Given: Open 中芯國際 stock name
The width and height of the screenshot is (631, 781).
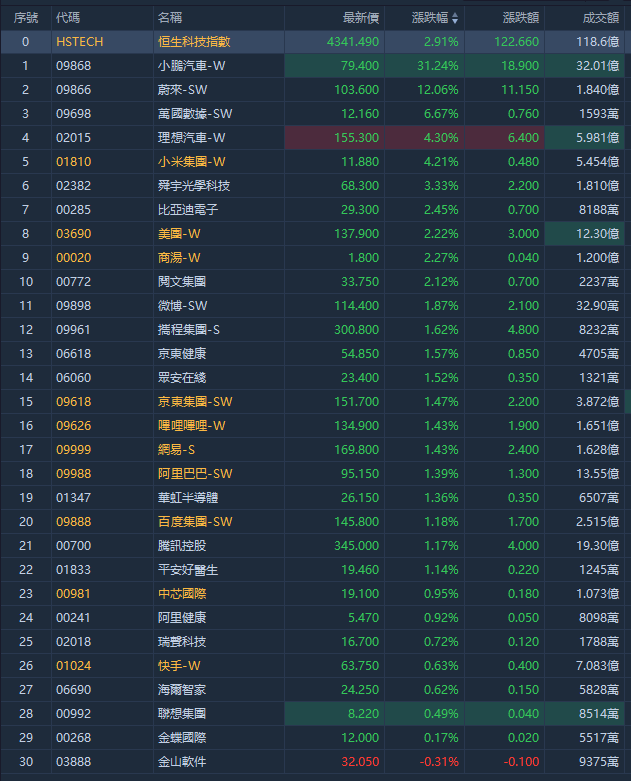Looking at the screenshot, I should pos(182,593).
